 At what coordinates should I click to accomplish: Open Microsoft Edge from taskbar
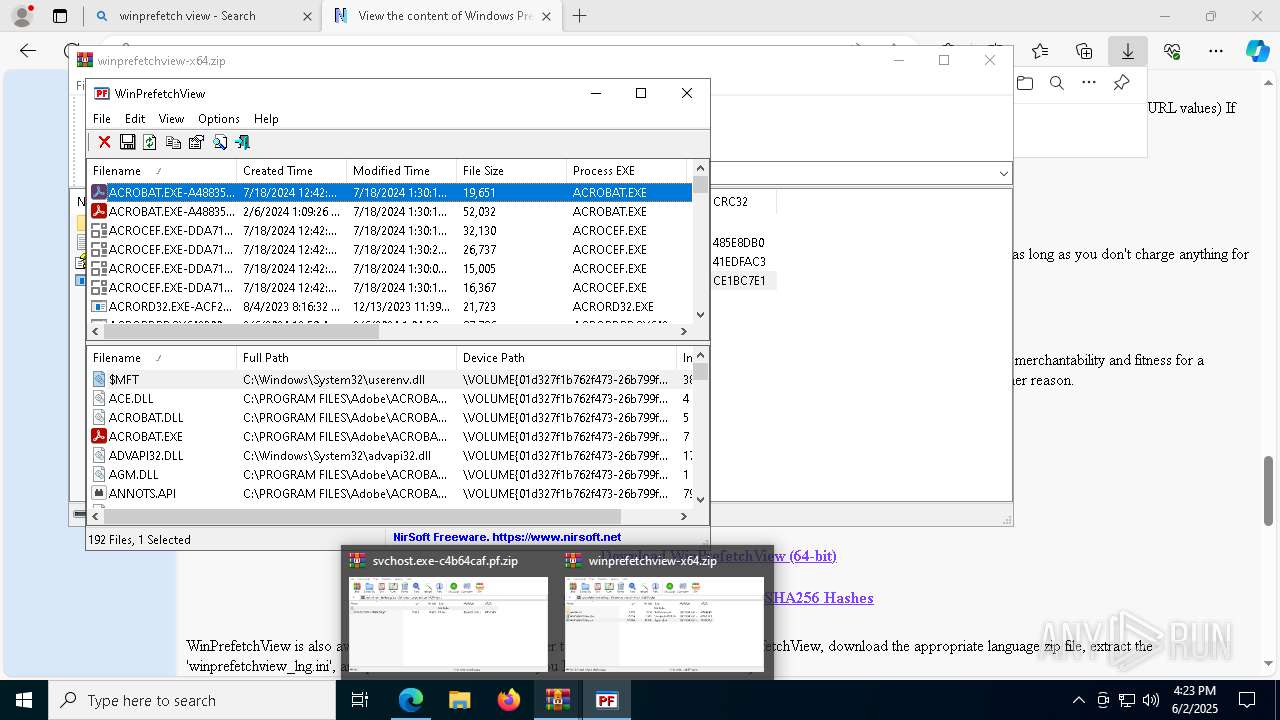(411, 700)
